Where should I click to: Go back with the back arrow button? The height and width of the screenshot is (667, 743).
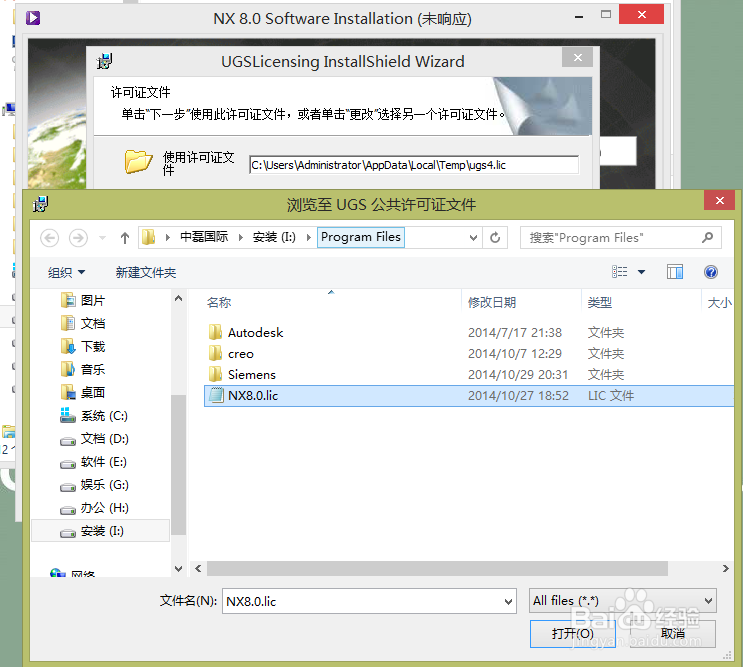pyautogui.click(x=50, y=237)
